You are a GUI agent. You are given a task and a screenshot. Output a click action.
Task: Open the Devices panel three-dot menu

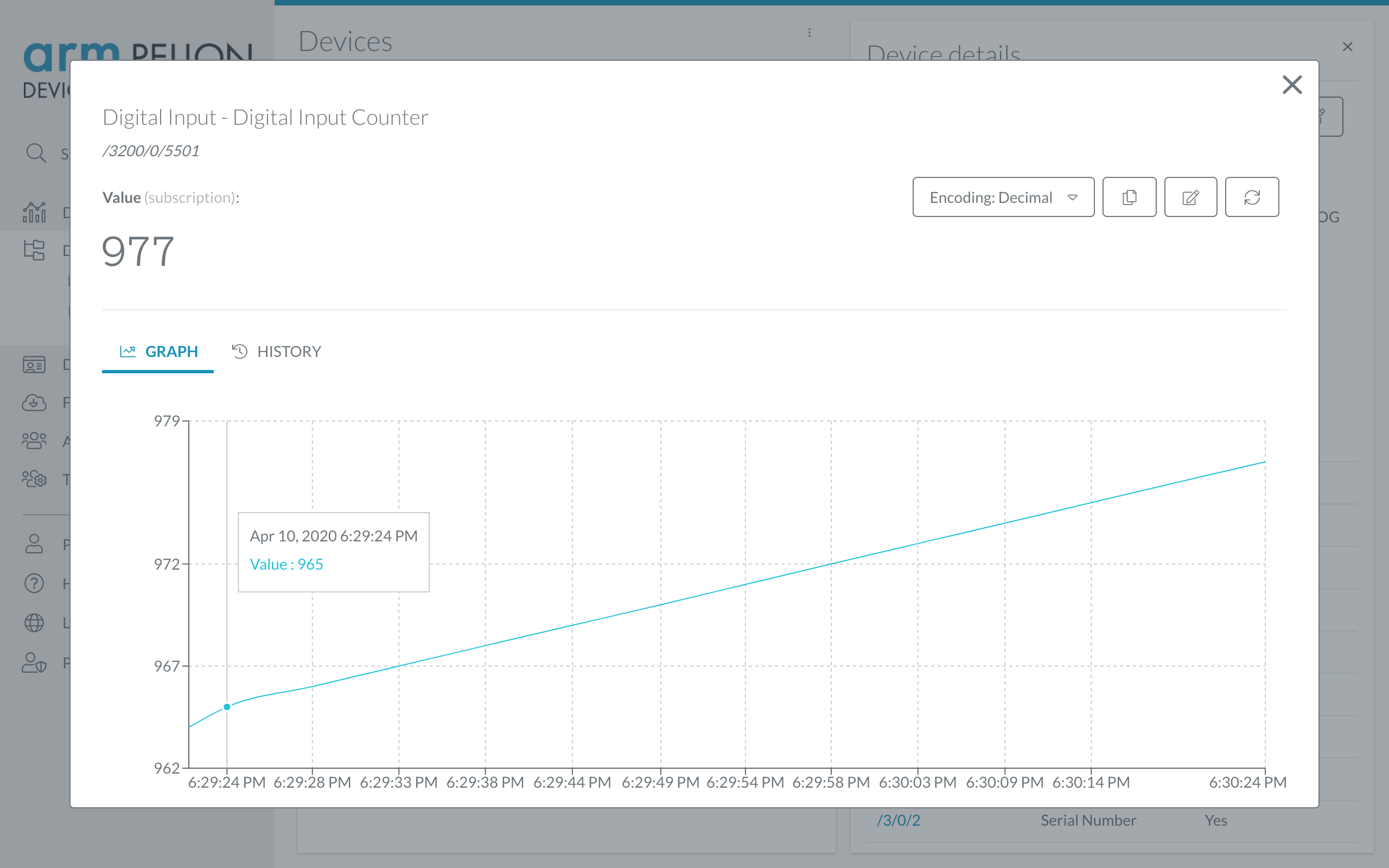810,33
